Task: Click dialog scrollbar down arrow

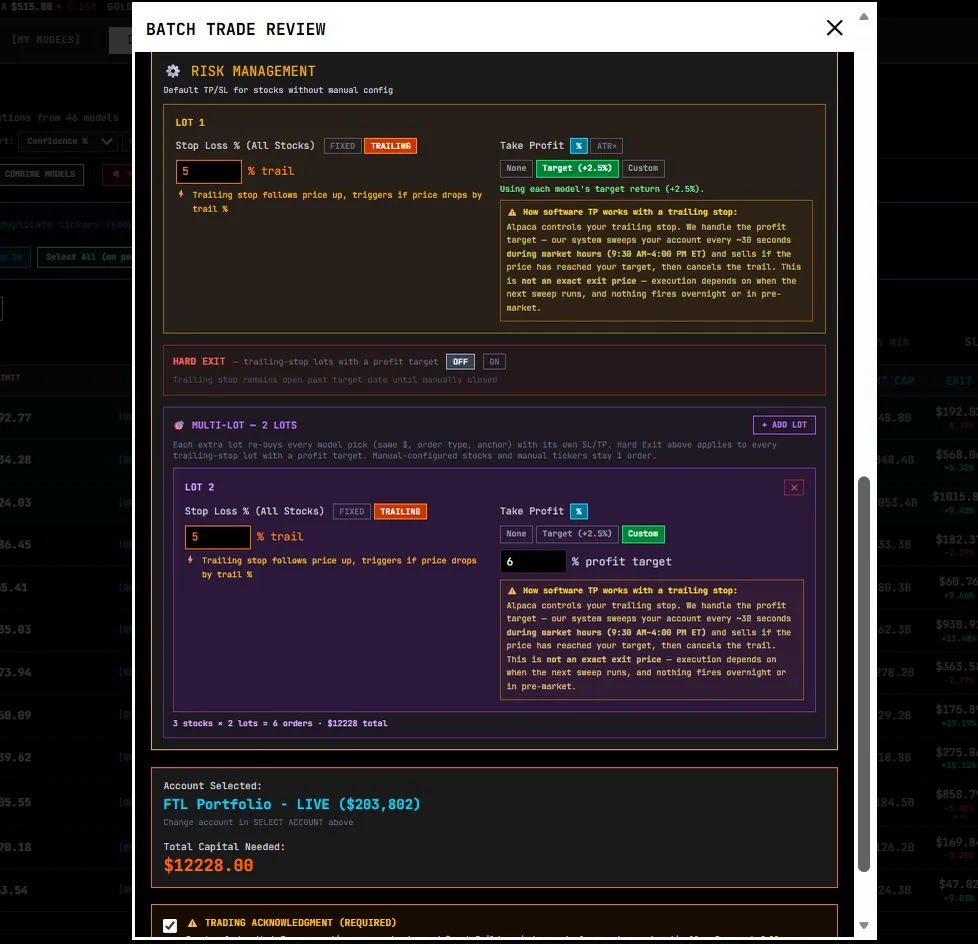Action: [x=864, y=925]
